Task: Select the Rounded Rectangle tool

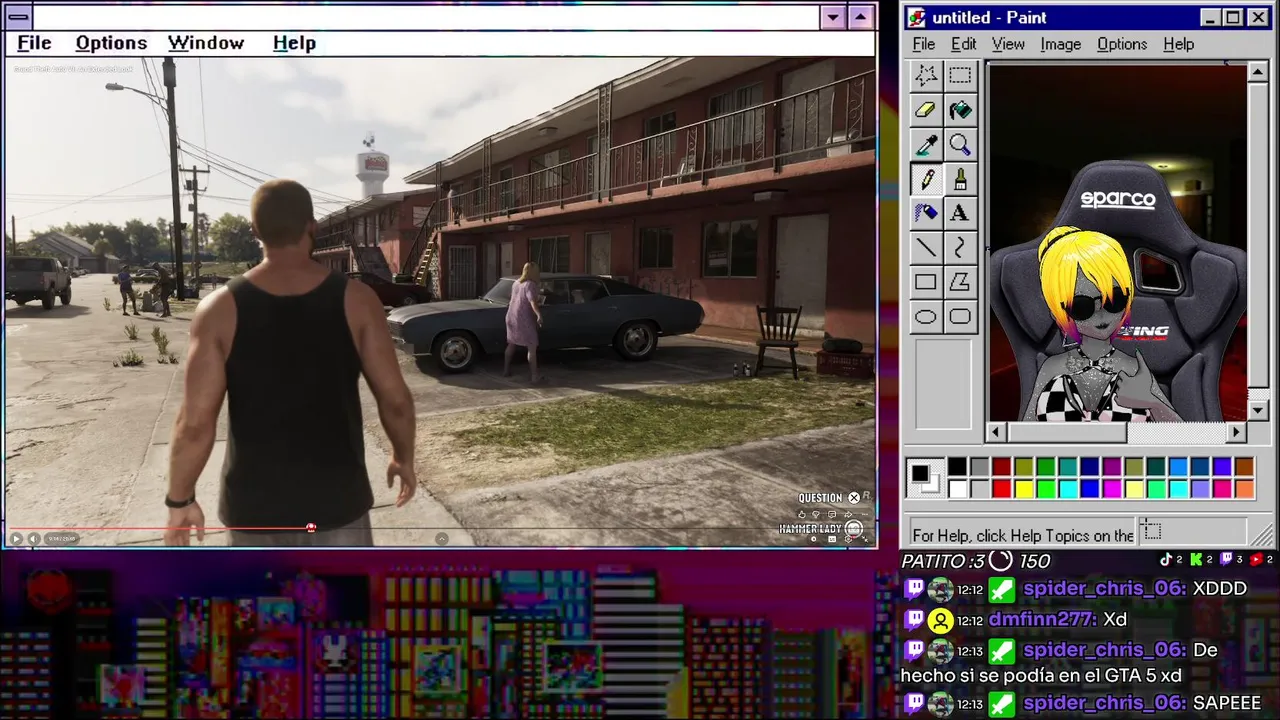Action: [960, 317]
